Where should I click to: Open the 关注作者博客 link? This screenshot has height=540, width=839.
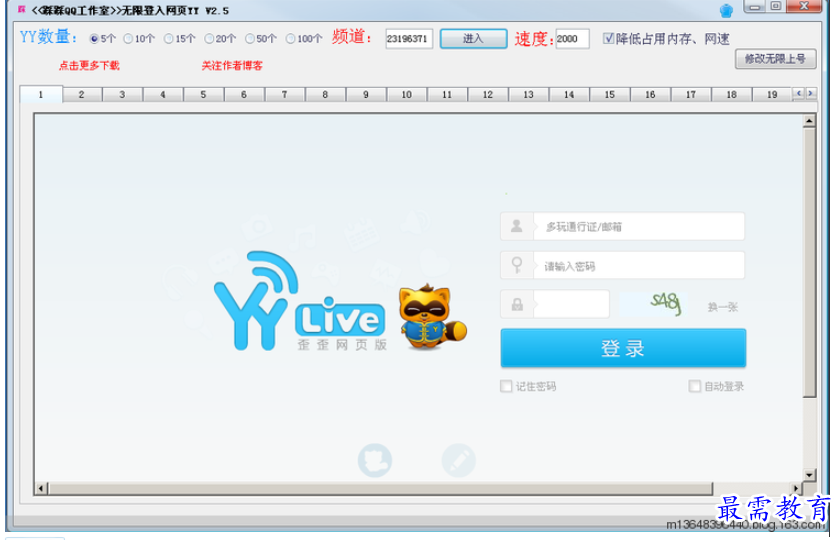tap(232, 66)
